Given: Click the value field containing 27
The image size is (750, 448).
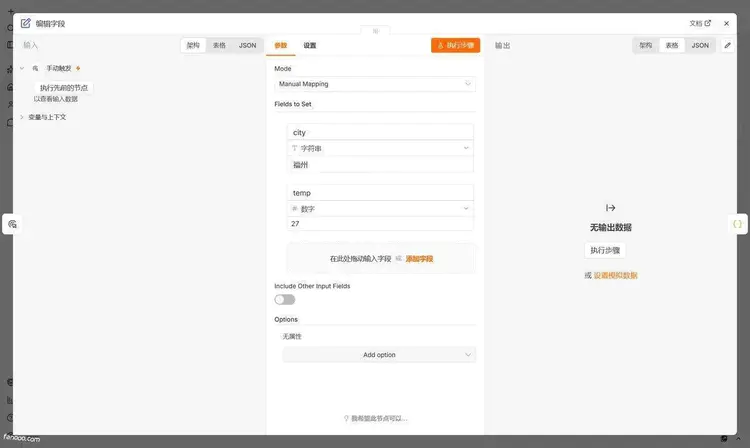Looking at the screenshot, I should pyautogui.click(x=380, y=224).
